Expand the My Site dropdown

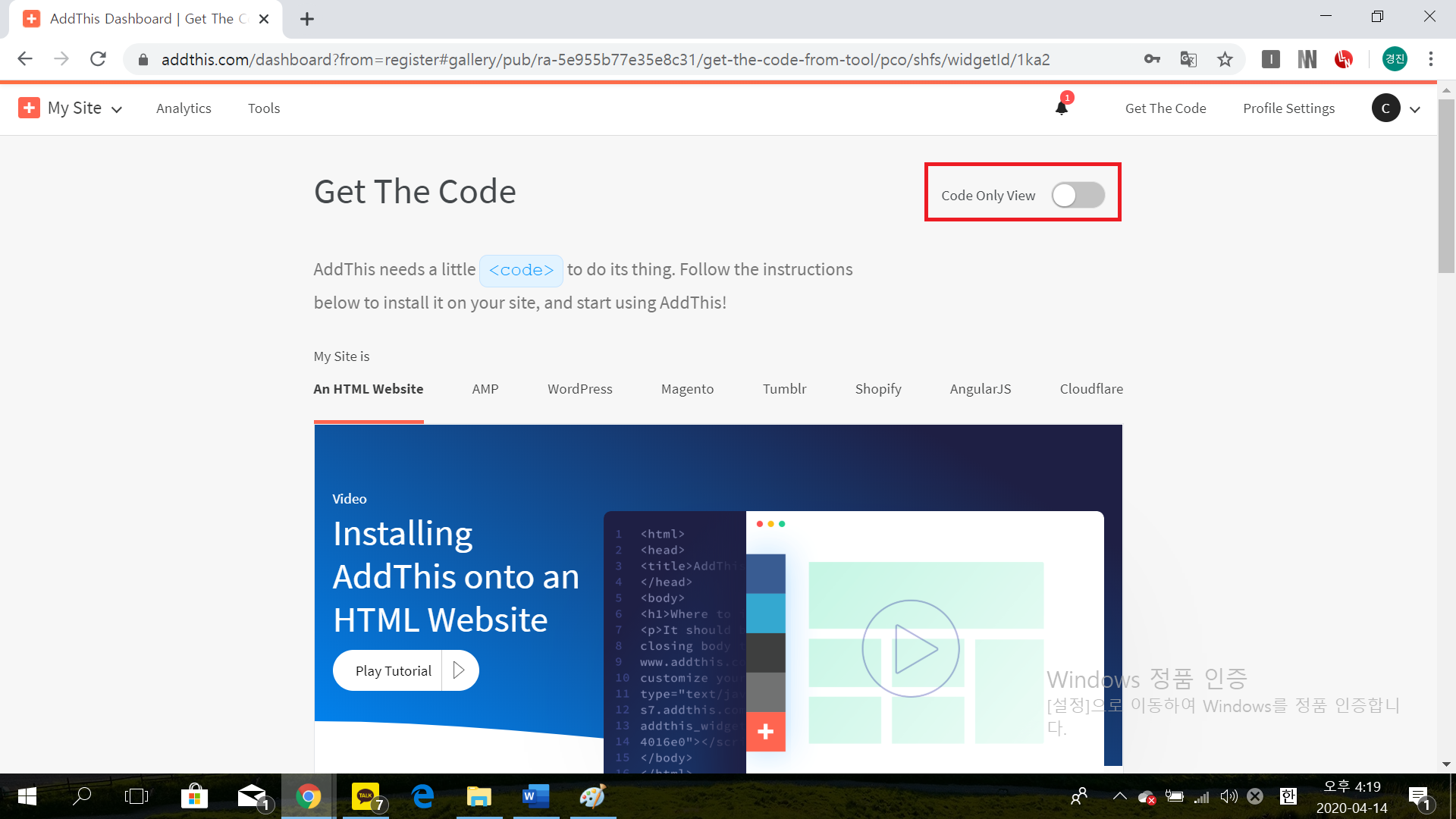pyautogui.click(x=85, y=108)
